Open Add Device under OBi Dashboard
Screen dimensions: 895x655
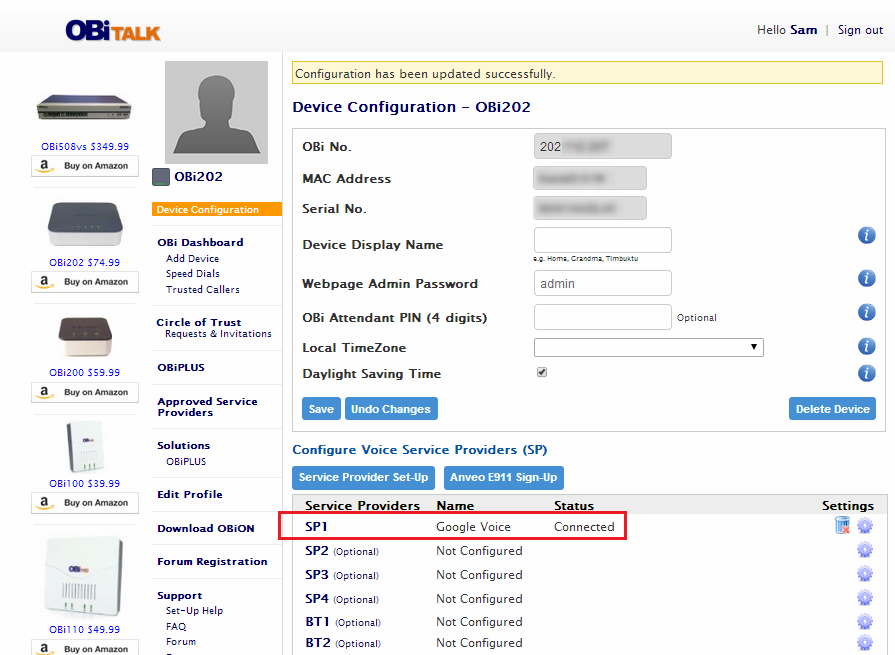point(192,258)
